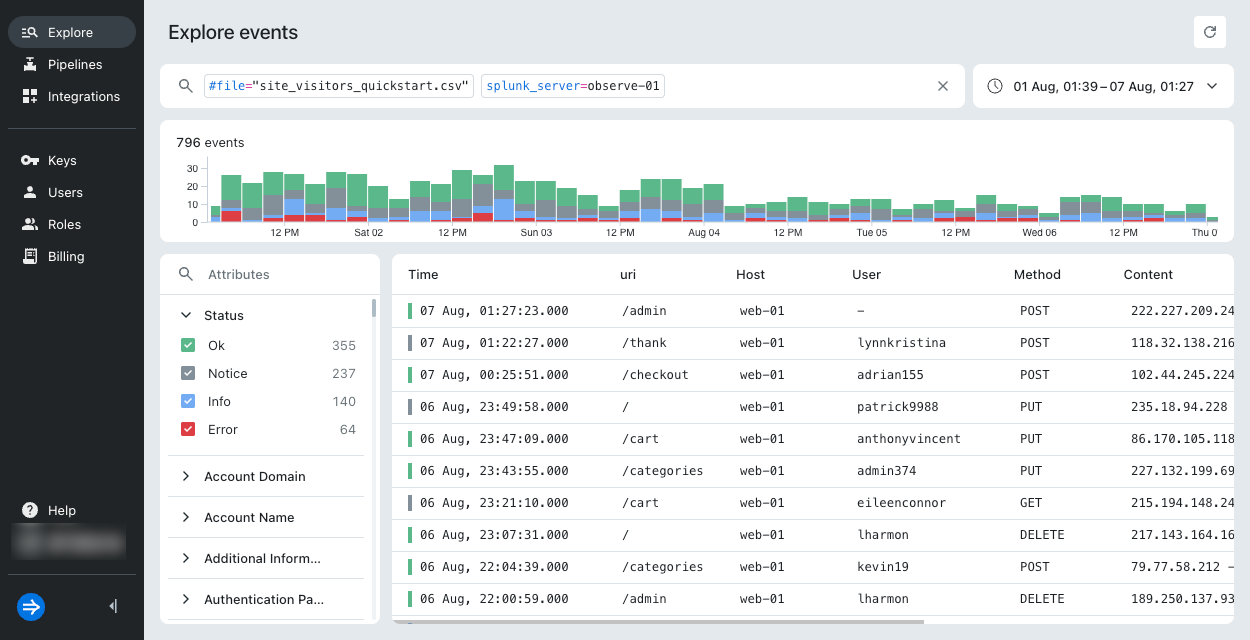The width and height of the screenshot is (1250, 640).
Task: Expand the Account Domain attribute
Action: point(186,477)
